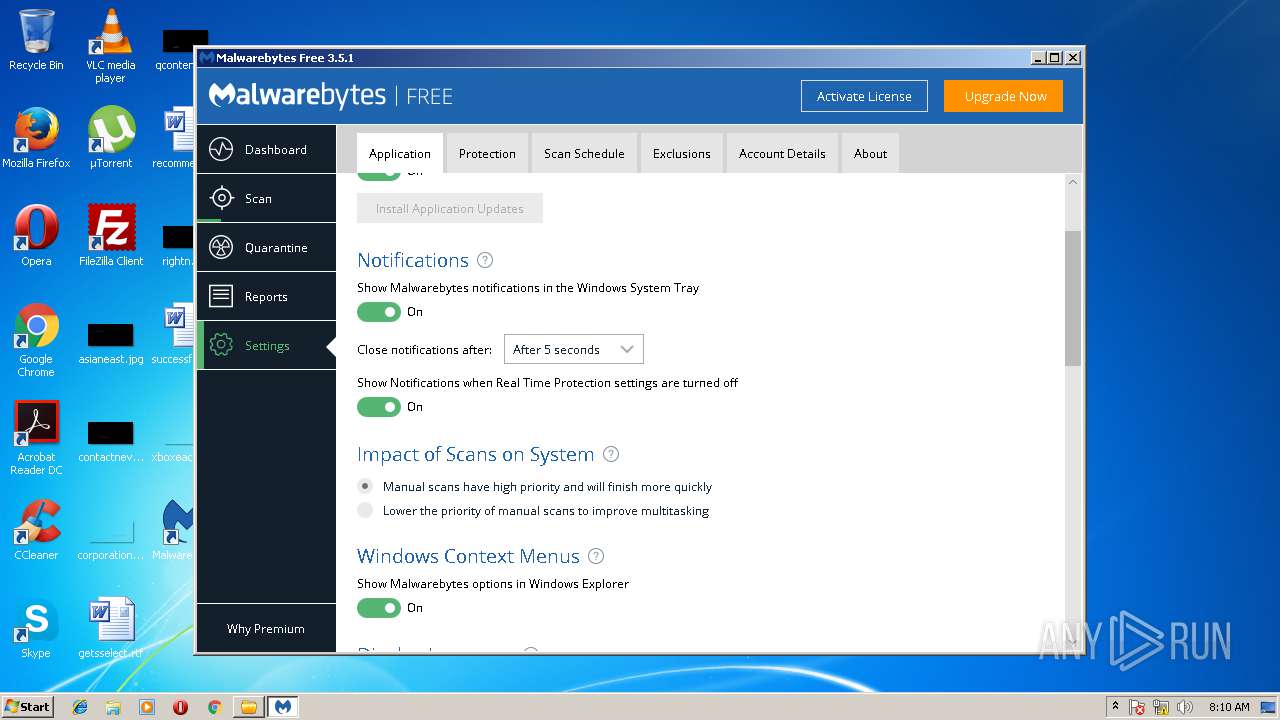Click Chrome icon in taskbar
Screen dimensions: 1280x720
coord(214,707)
